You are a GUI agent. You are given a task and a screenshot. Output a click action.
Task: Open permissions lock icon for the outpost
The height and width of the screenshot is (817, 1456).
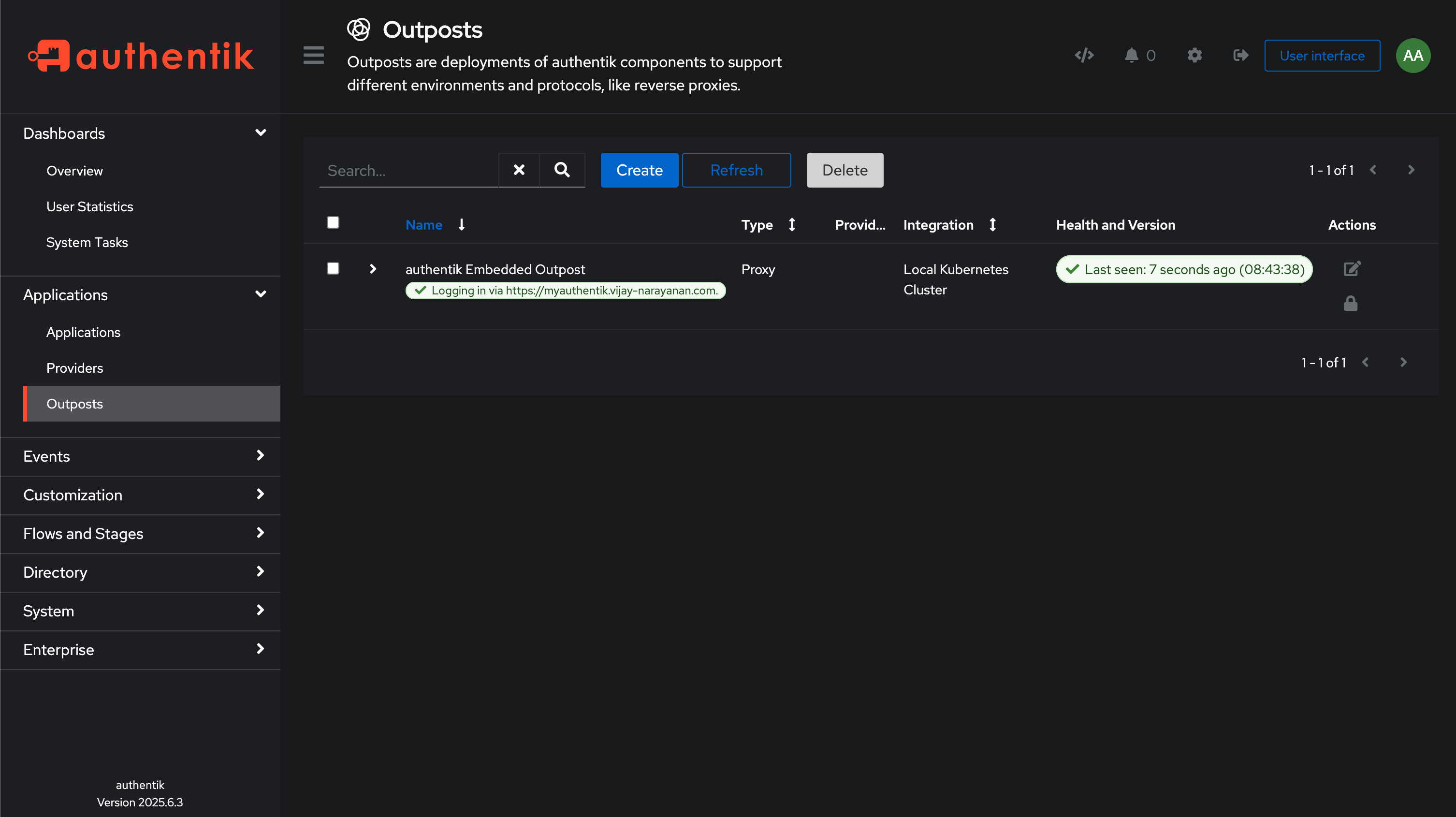(1350, 304)
